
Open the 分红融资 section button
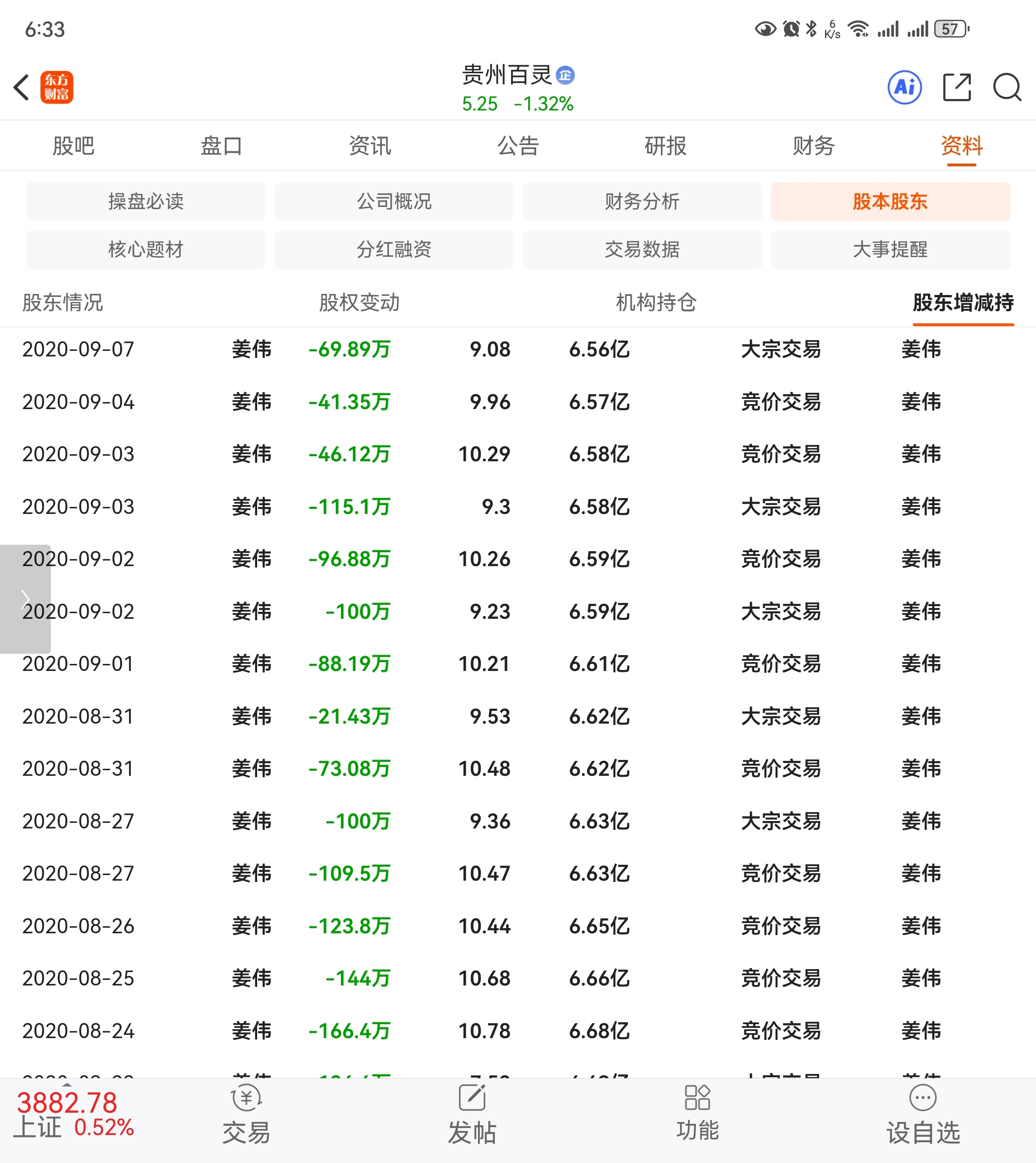click(x=393, y=249)
